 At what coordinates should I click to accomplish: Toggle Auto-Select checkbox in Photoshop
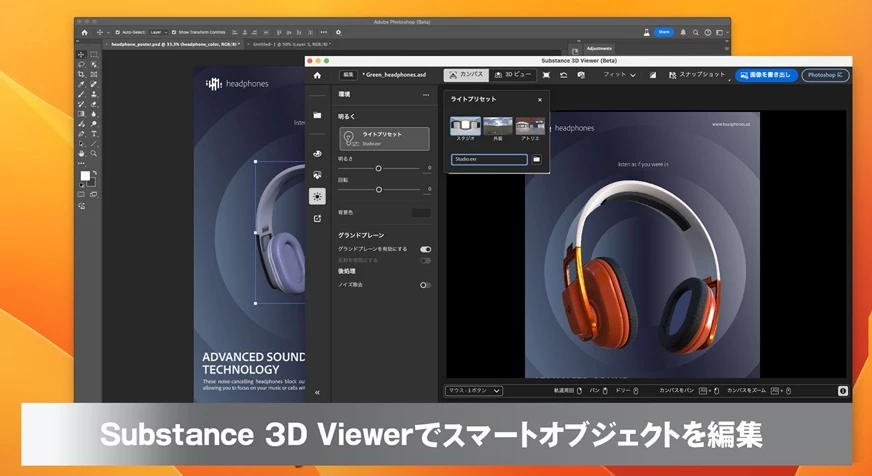pos(117,32)
